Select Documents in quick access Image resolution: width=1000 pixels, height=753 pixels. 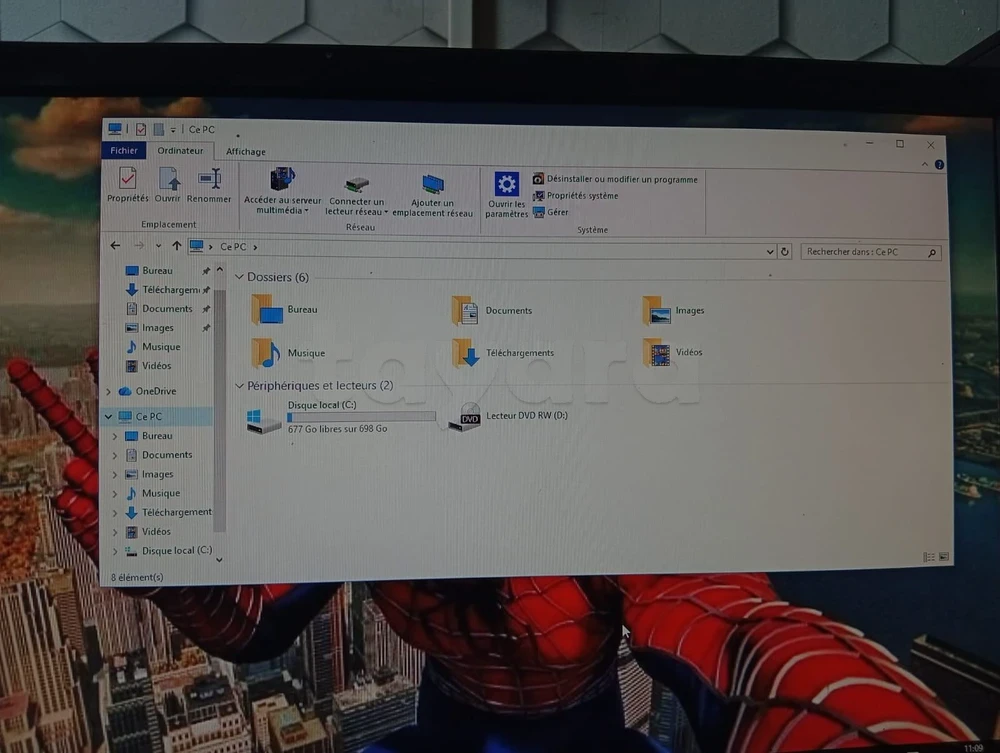pos(166,309)
